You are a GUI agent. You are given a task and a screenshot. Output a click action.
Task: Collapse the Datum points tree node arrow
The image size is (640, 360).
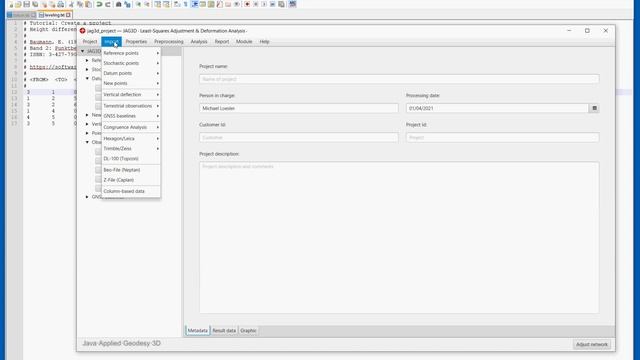pyautogui.click(x=87, y=78)
